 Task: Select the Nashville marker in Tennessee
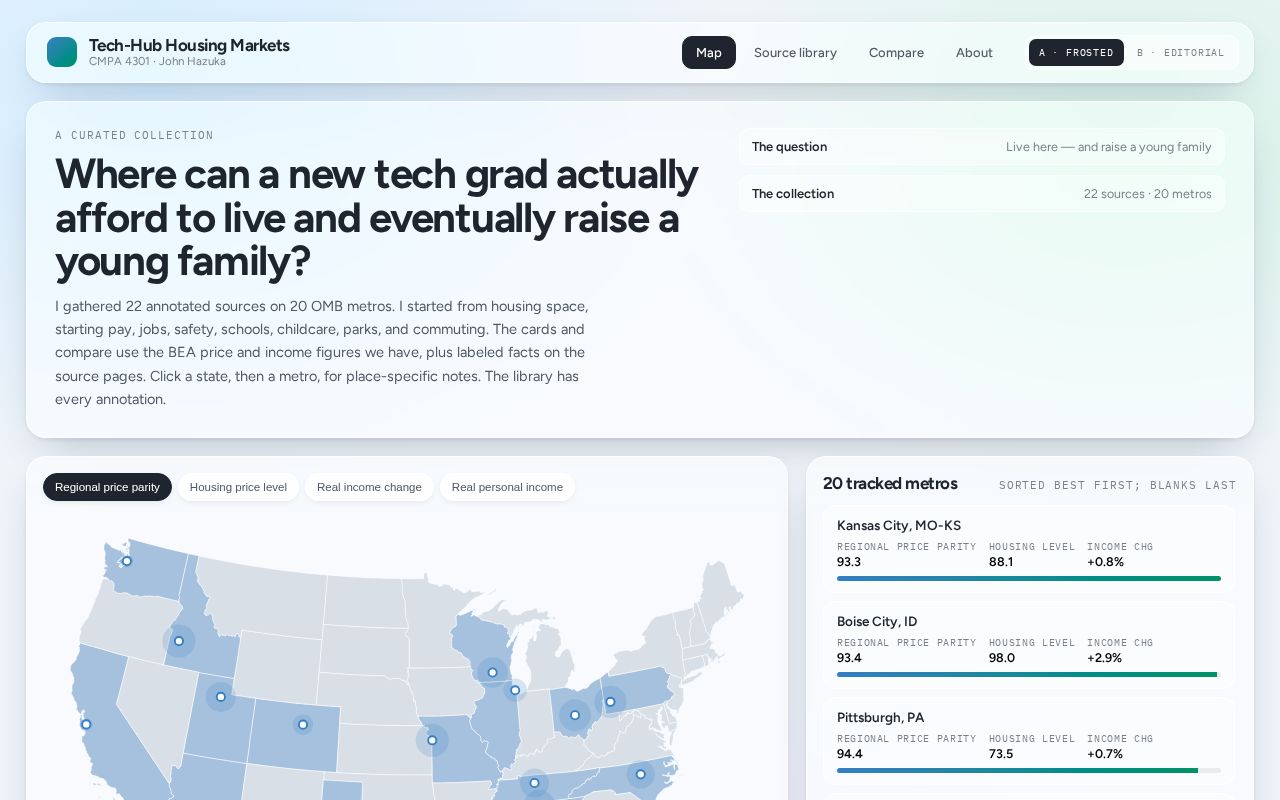[534, 783]
